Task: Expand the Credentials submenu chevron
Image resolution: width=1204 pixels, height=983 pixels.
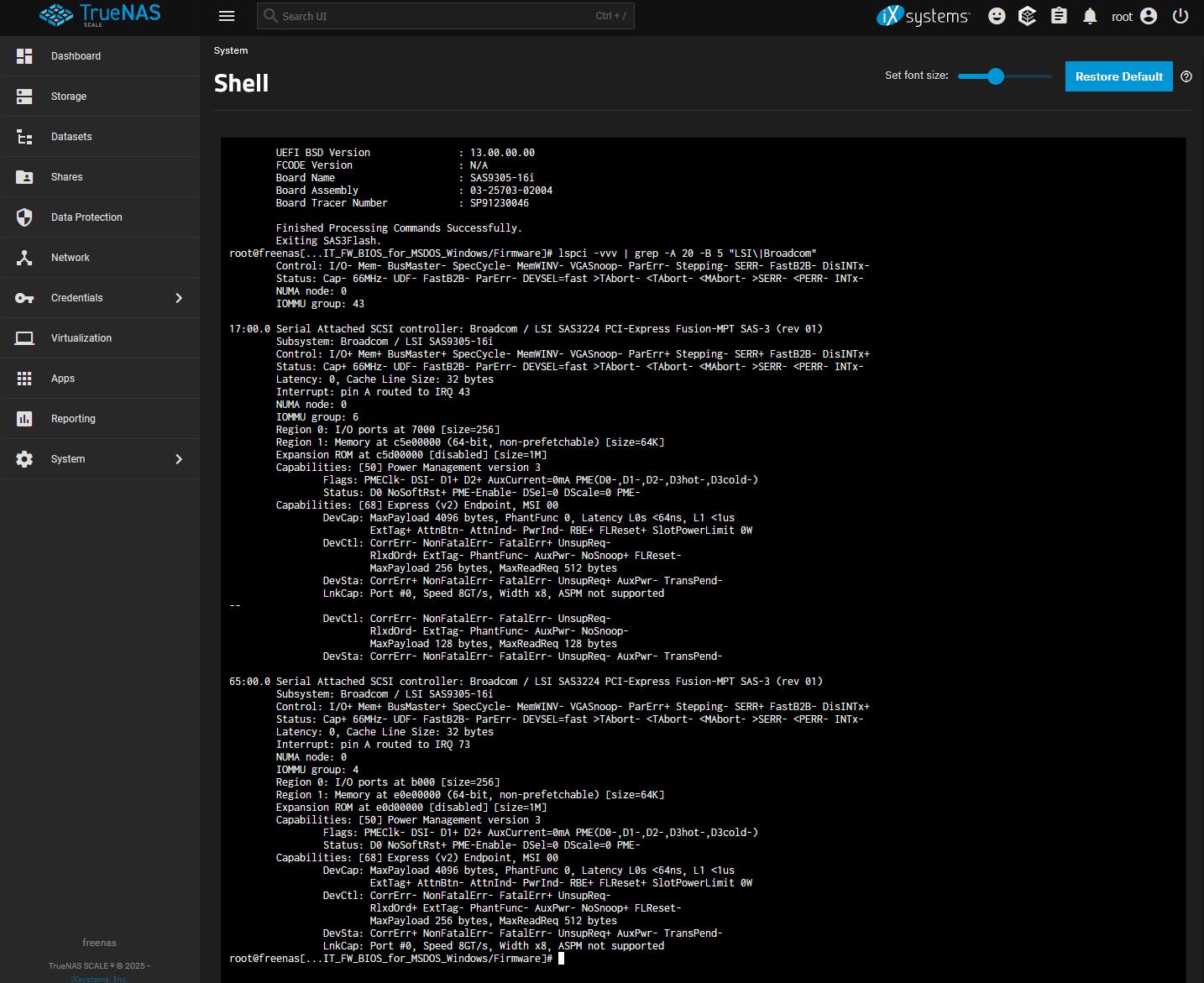Action: click(179, 298)
